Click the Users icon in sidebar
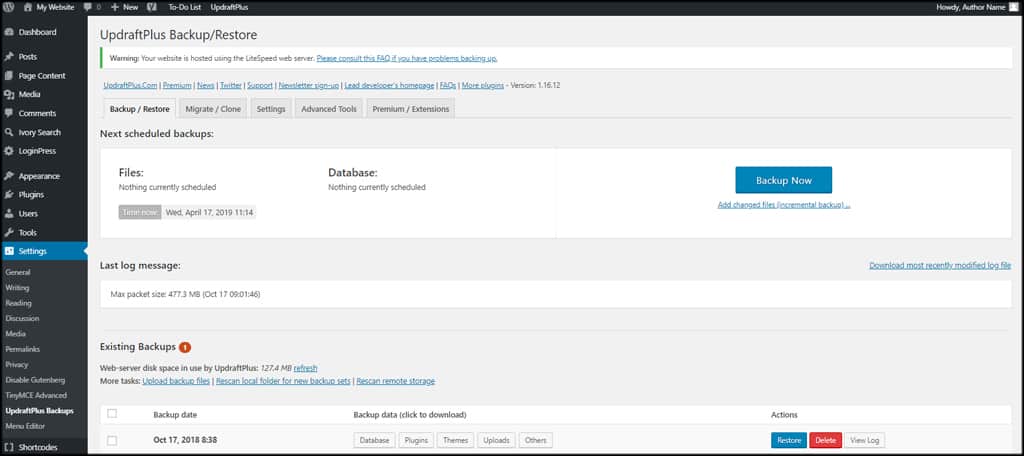Image resolution: width=1024 pixels, height=456 pixels. (9, 214)
